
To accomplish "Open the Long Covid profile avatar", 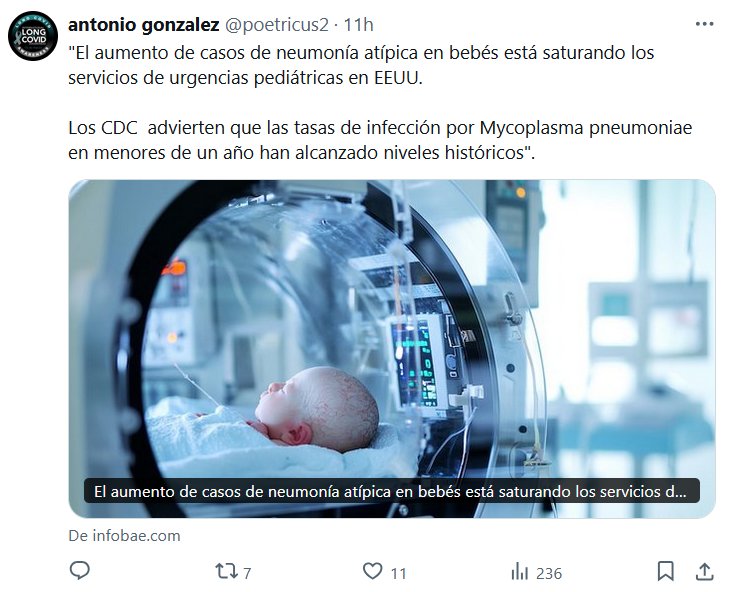I will 33,36.
